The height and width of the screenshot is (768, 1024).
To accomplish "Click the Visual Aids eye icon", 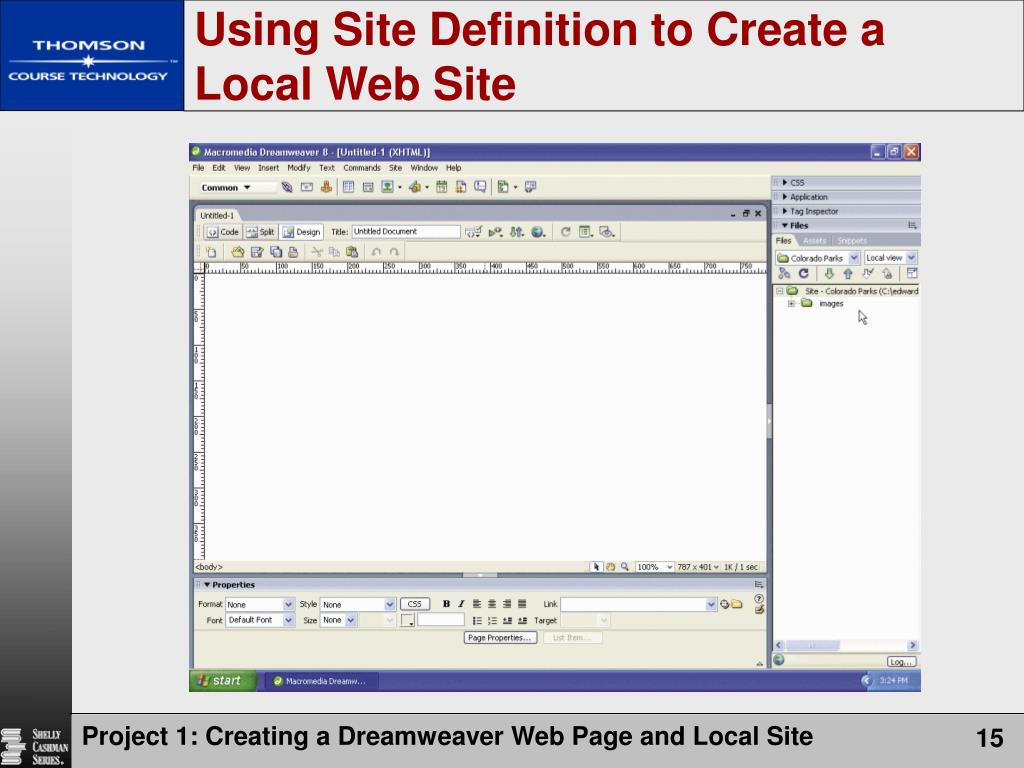I will pyautogui.click(x=607, y=232).
